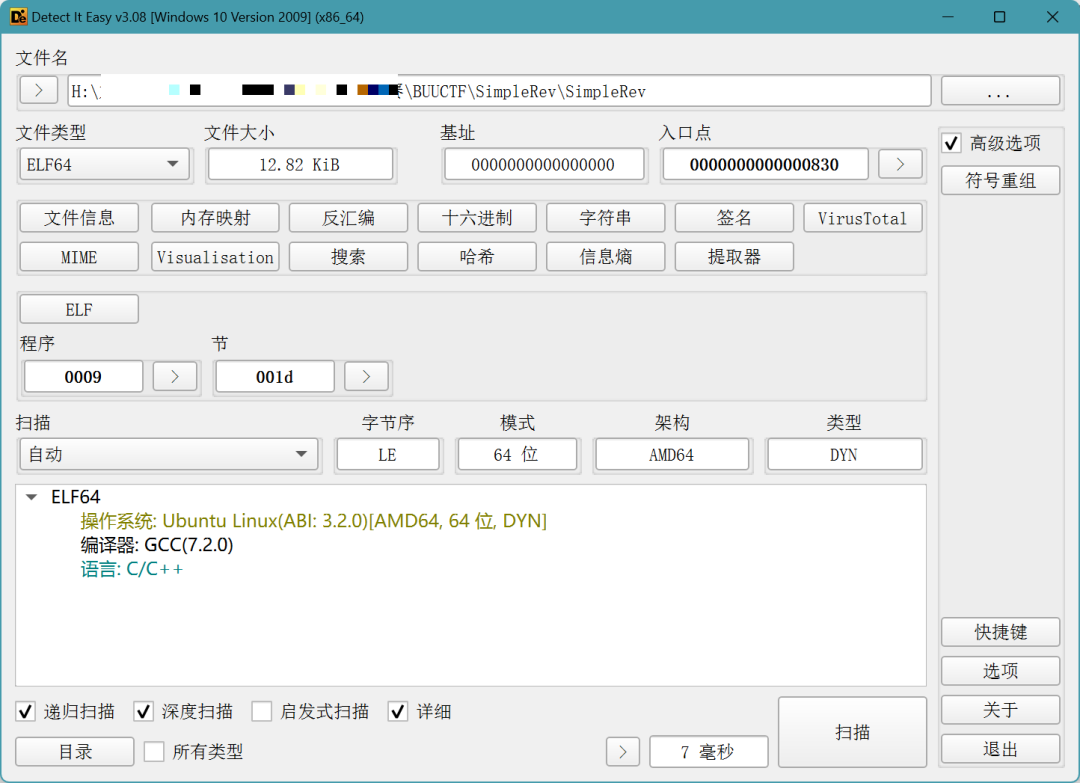Image resolution: width=1080 pixels, height=783 pixels.
Task: Click the 文件大小 12.82 KiB field
Action: click(300, 165)
